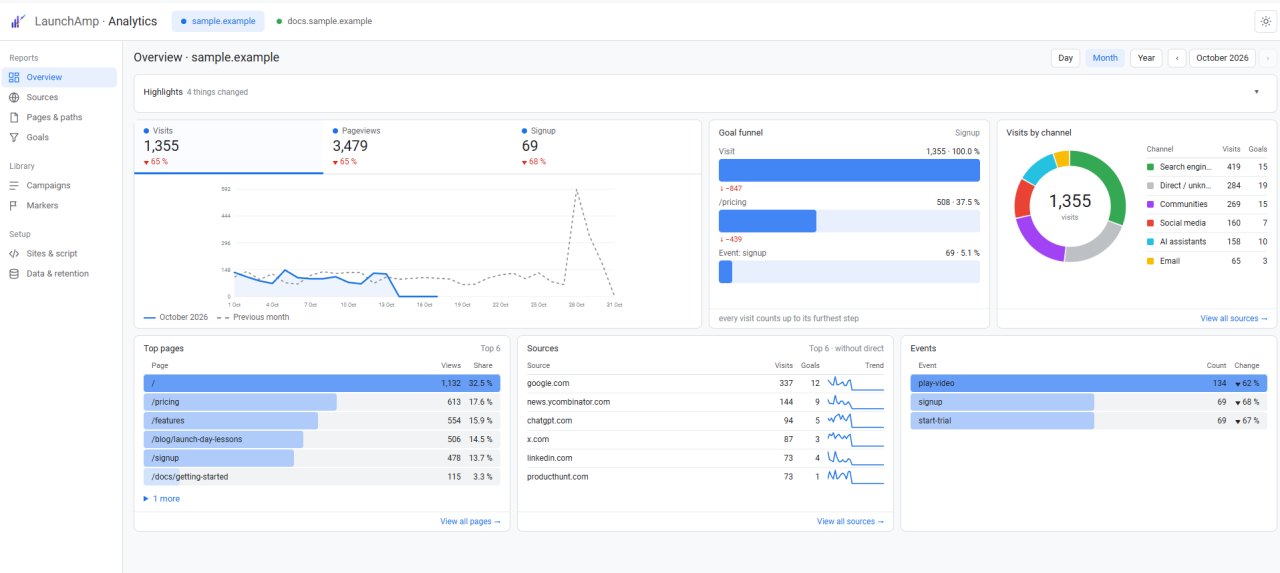
Task: Click the Sites & script code icon
Action: (14, 253)
